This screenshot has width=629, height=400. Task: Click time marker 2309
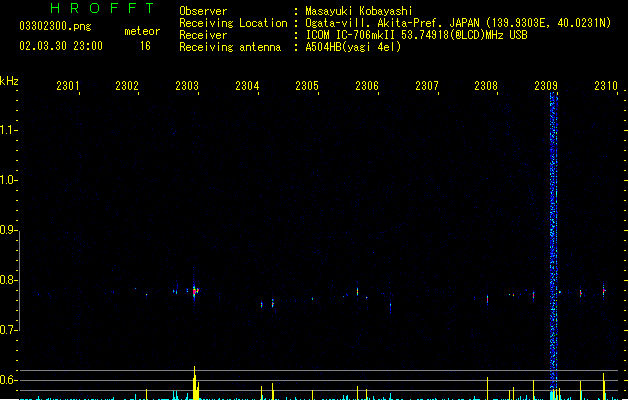[x=546, y=86]
